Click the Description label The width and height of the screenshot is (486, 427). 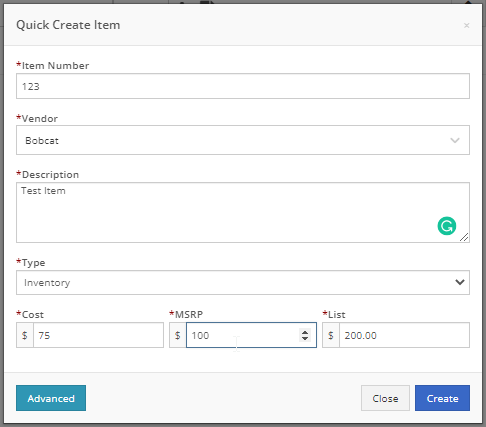point(48,175)
